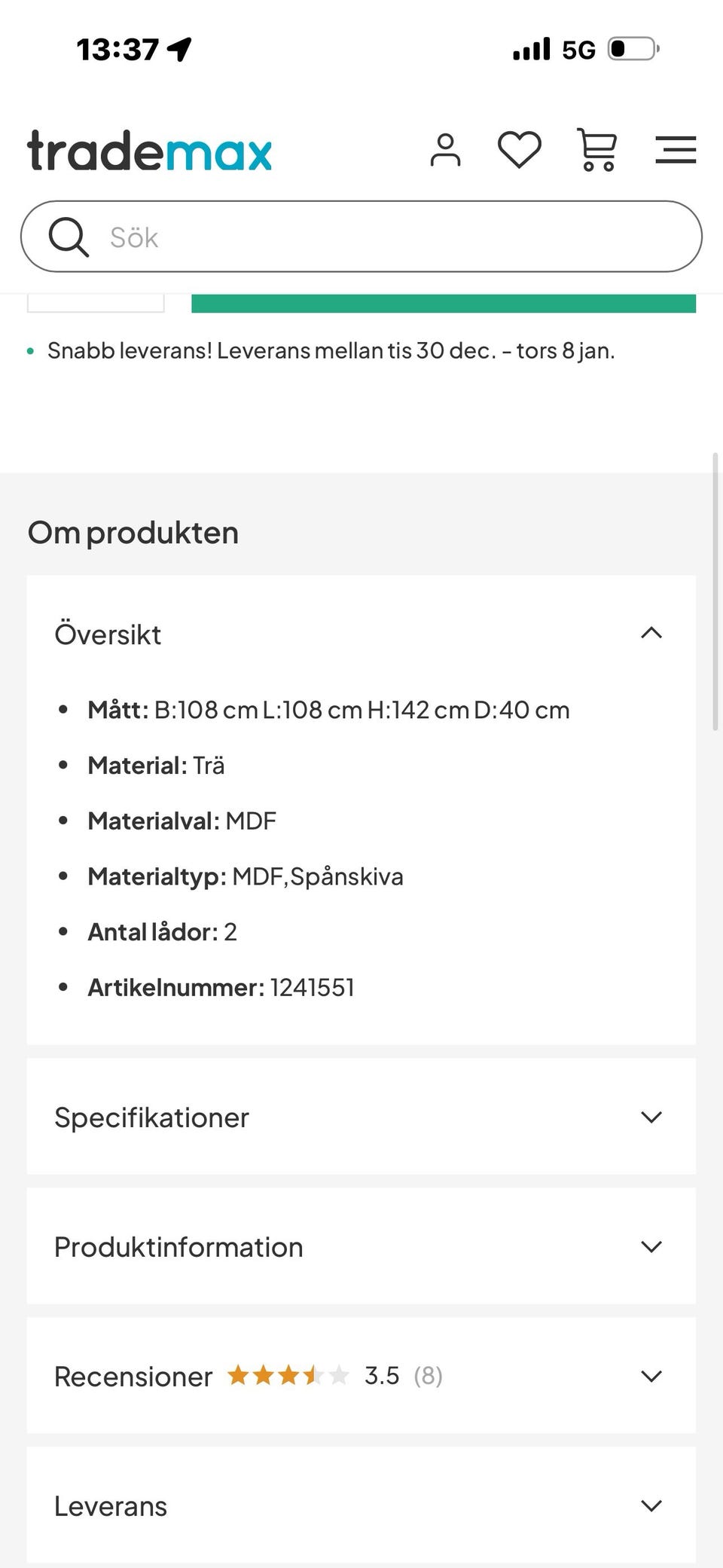Expand the Specifikationer section
723x1568 pixels.
pos(361,1117)
